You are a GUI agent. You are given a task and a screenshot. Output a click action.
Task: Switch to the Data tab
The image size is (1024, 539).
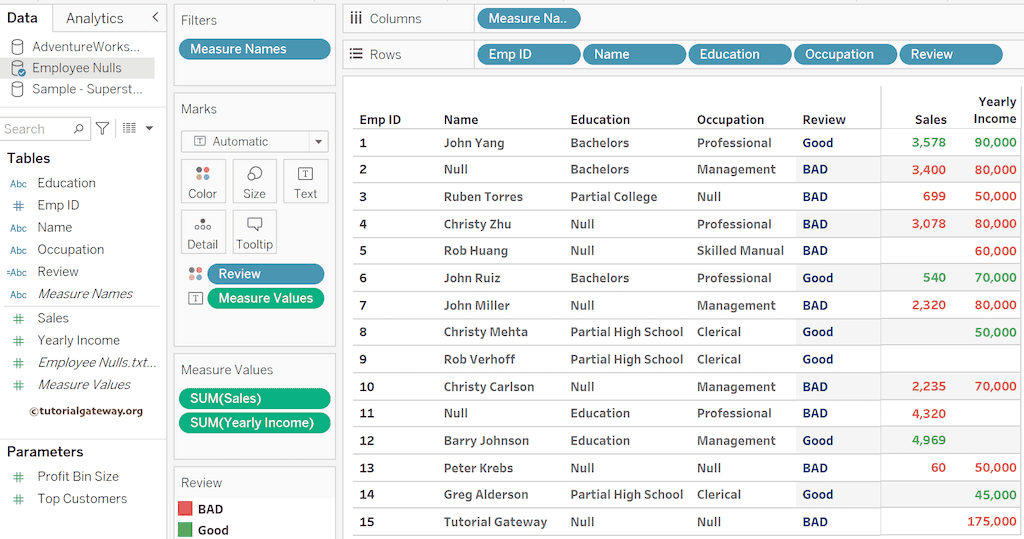[22, 18]
